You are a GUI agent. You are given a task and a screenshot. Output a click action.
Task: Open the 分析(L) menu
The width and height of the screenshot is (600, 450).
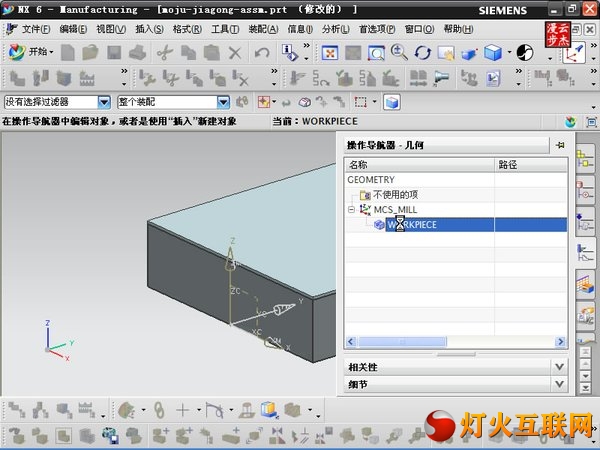click(336, 29)
